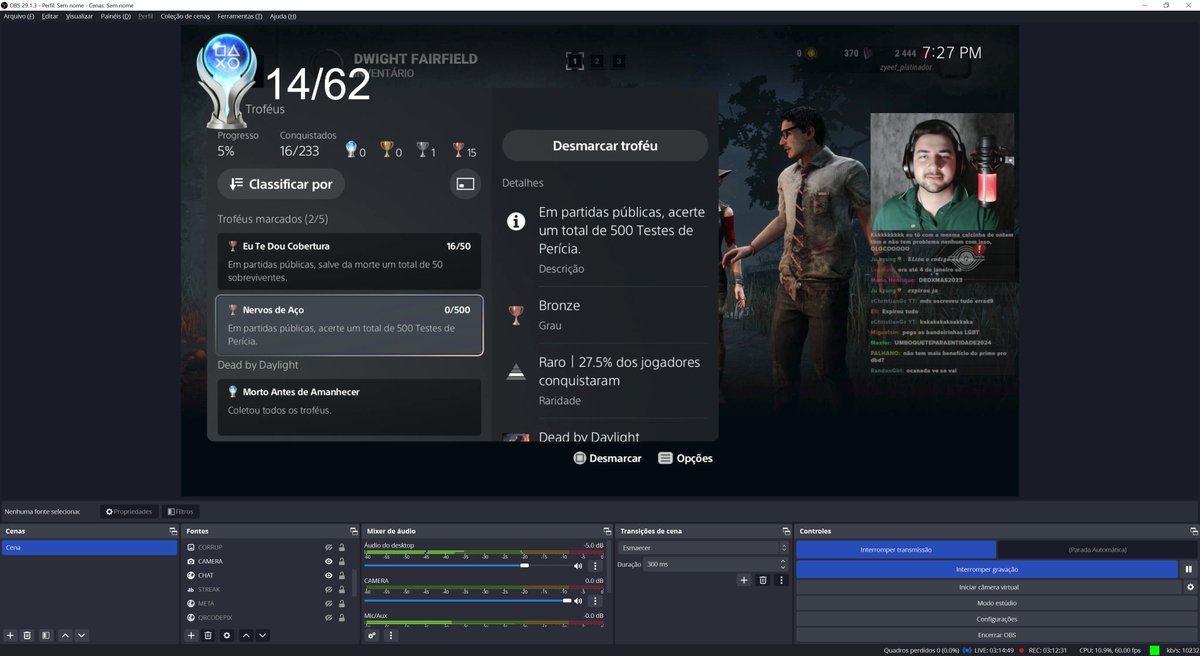Click the Encerrar OBS button
The height and width of the screenshot is (656, 1200).
pyautogui.click(x=997, y=635)
